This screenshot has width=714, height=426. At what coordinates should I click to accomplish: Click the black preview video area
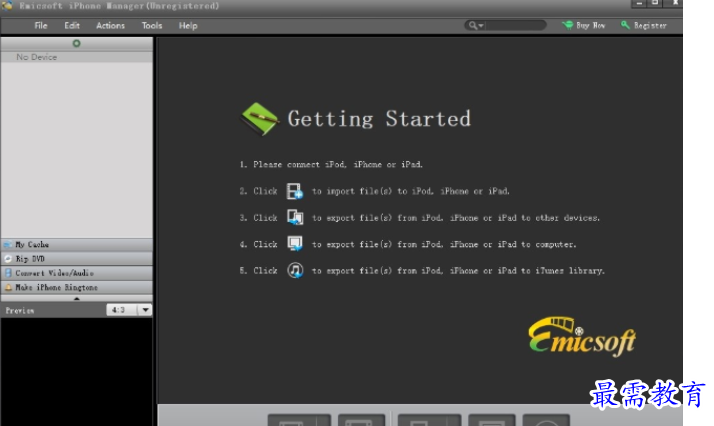[76, 372]
